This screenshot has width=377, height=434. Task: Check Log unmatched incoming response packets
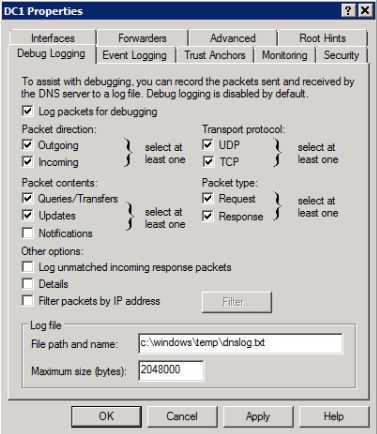click(x=27, y=267)
